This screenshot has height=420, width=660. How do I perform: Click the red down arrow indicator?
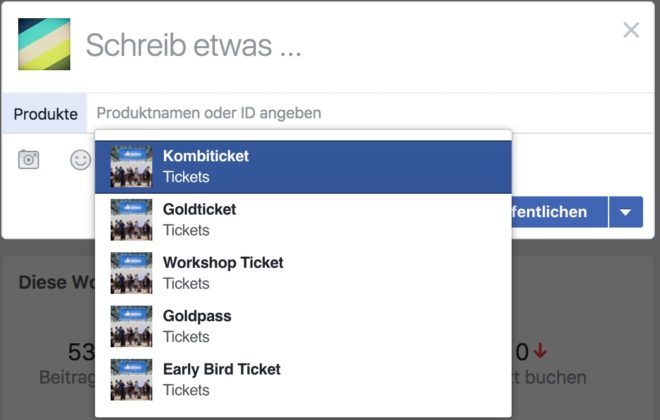540,351
